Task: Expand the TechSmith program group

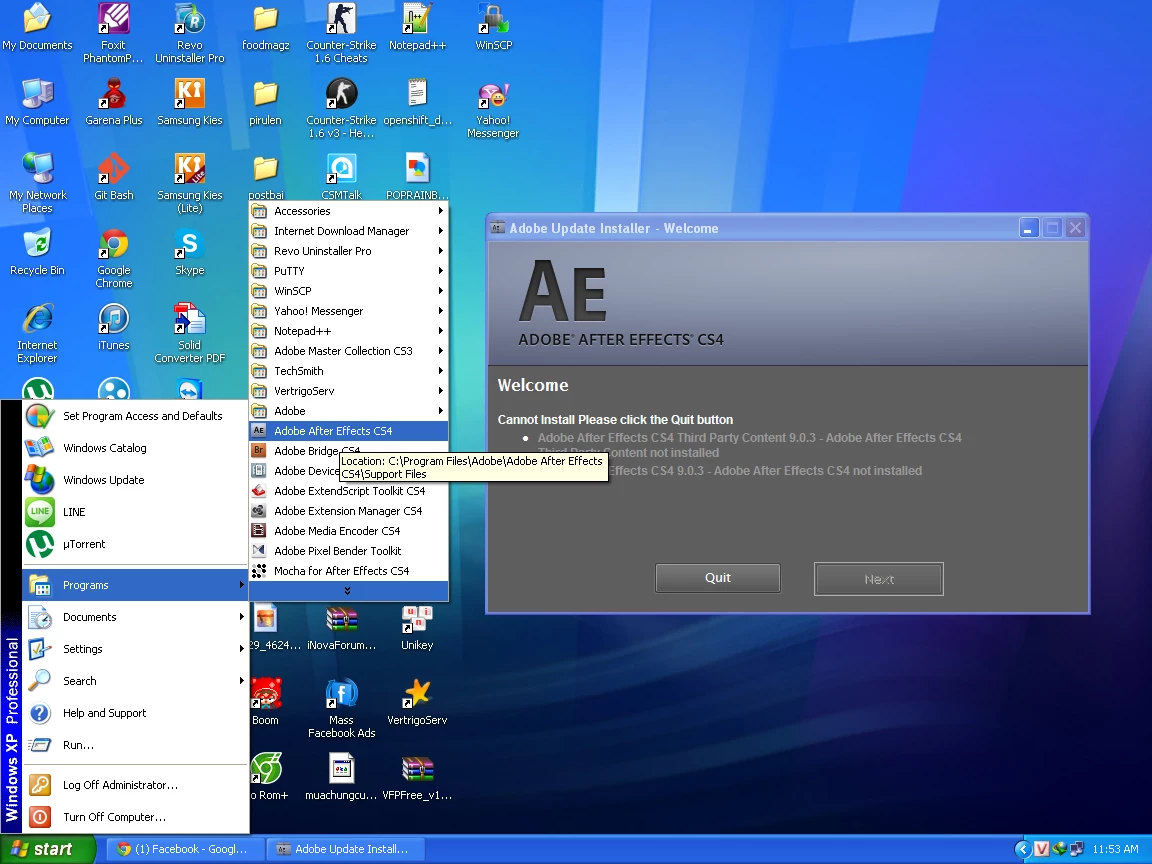Action: click(x=348, y=370)
